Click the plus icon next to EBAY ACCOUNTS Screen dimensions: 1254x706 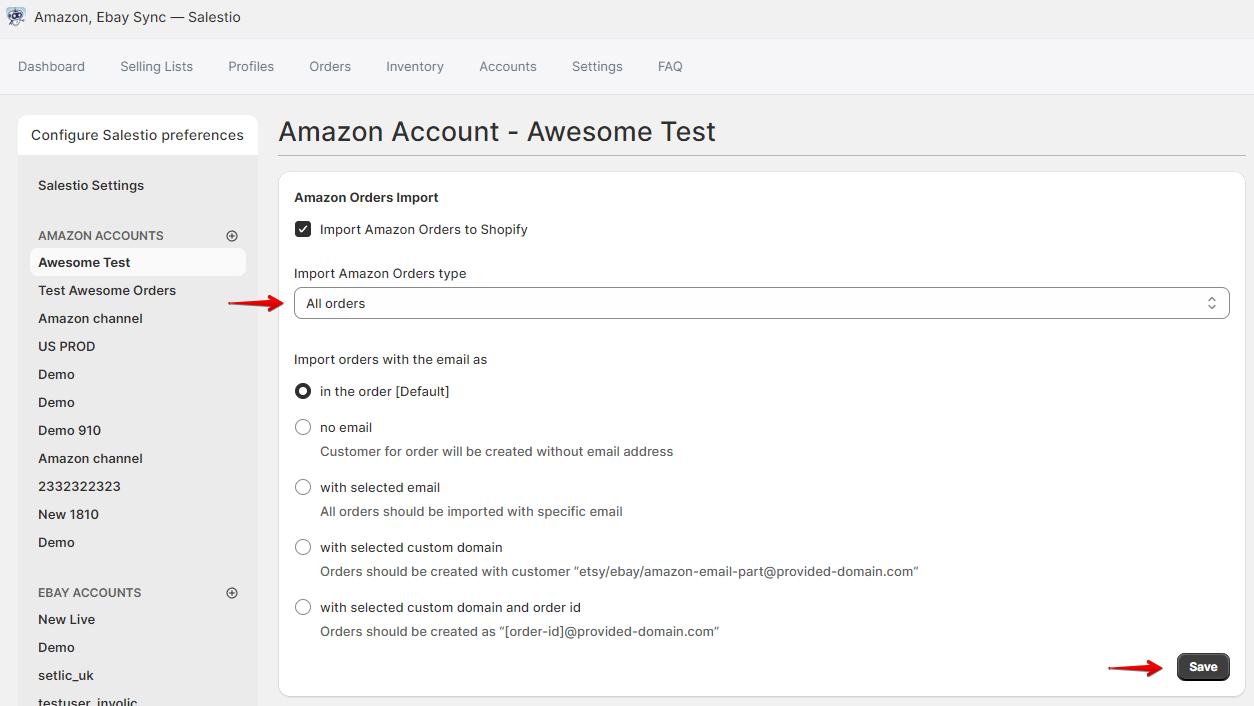pos(231,592)
